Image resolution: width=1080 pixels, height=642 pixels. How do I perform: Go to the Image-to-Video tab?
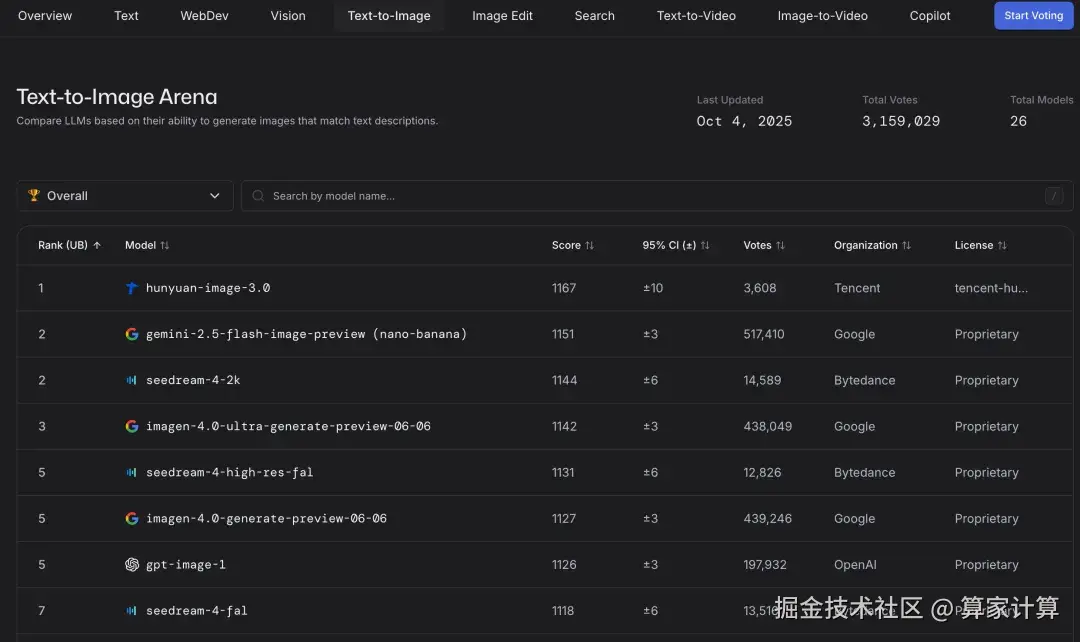[822, 16]
